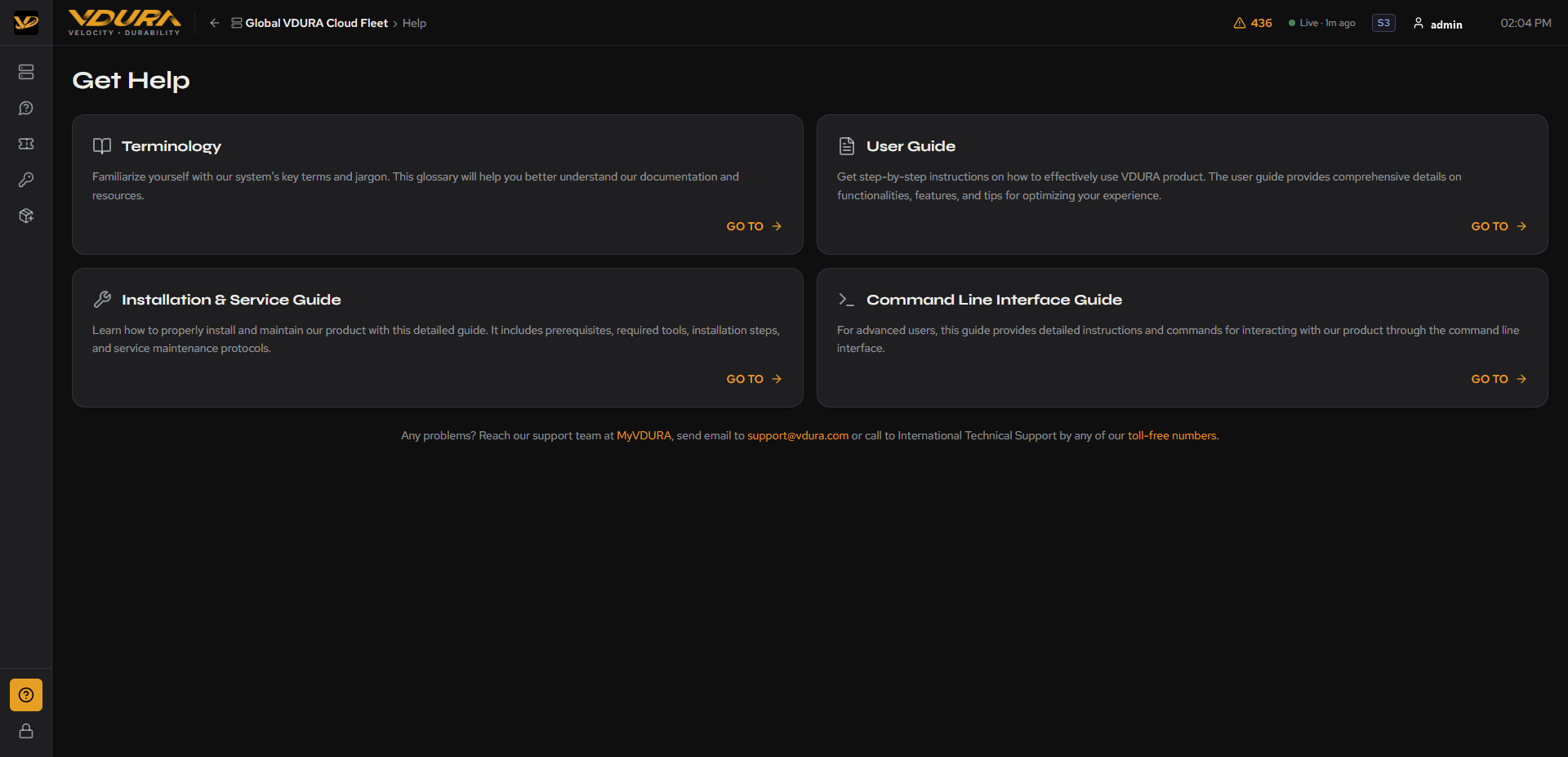The width and height of the screenshot is (1568, 757).
Task: Click the User Guide card title
Action: [911, 146]
